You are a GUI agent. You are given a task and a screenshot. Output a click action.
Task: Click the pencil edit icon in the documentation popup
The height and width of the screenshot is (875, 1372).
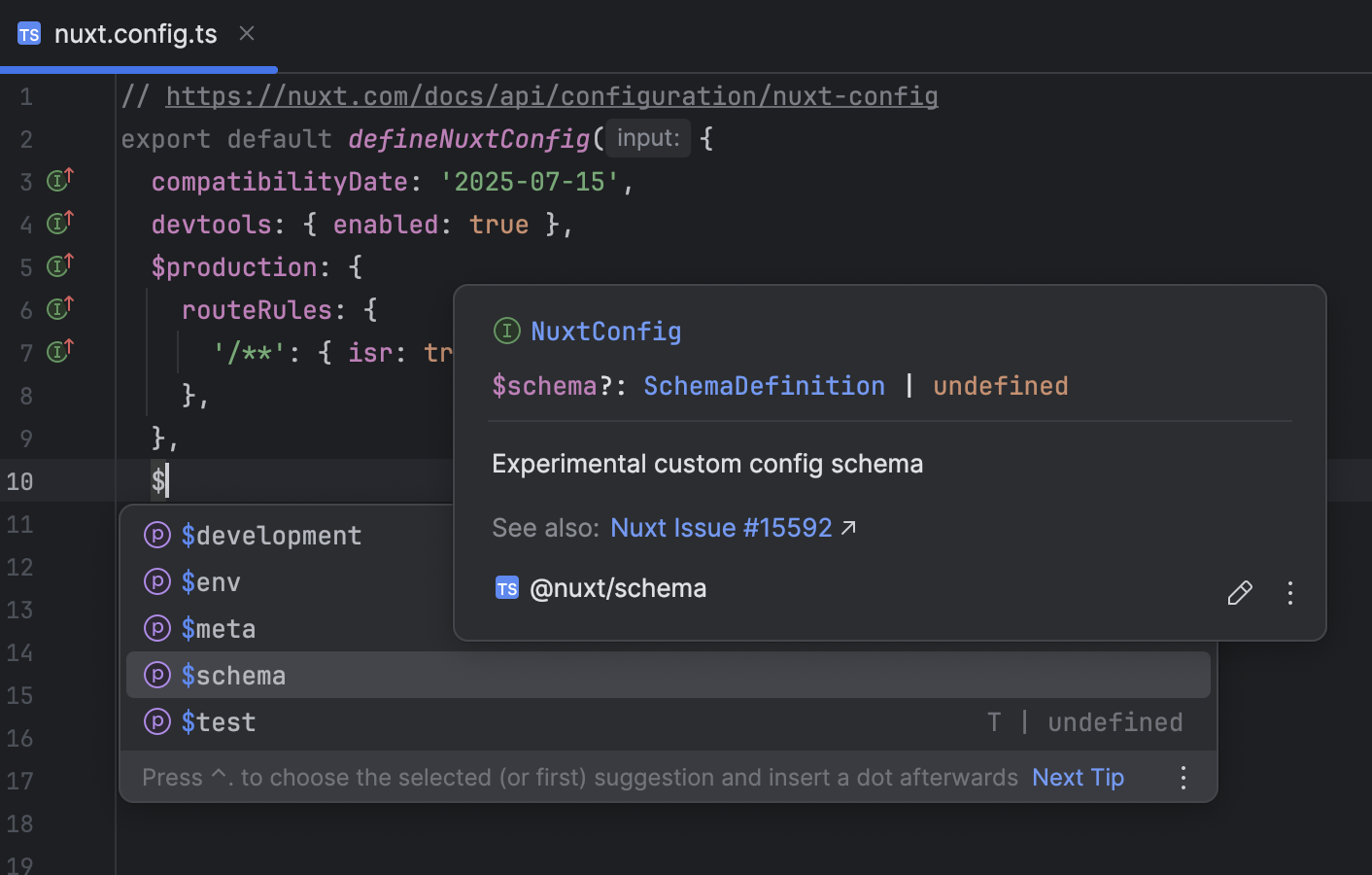coord(1240,592)
